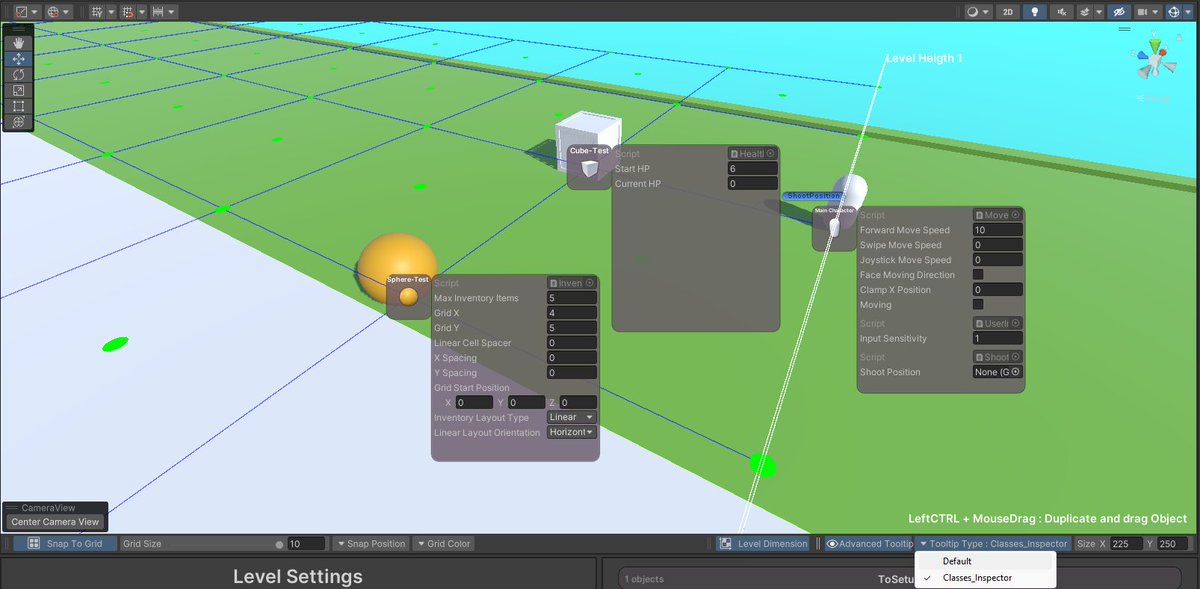Image resolution: width=1200 pixels, height=589 pixels.
Task: Click the Main Character object icon
Action: click(x=834, y=227)
